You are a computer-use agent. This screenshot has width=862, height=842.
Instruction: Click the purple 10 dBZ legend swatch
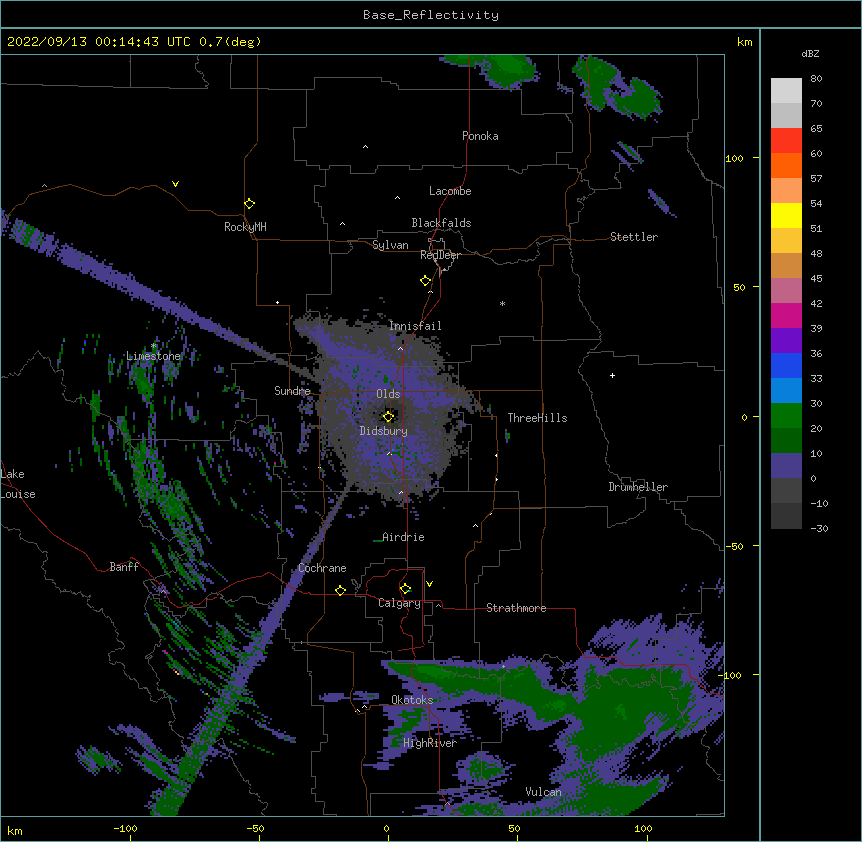click(x=786, y=466)
